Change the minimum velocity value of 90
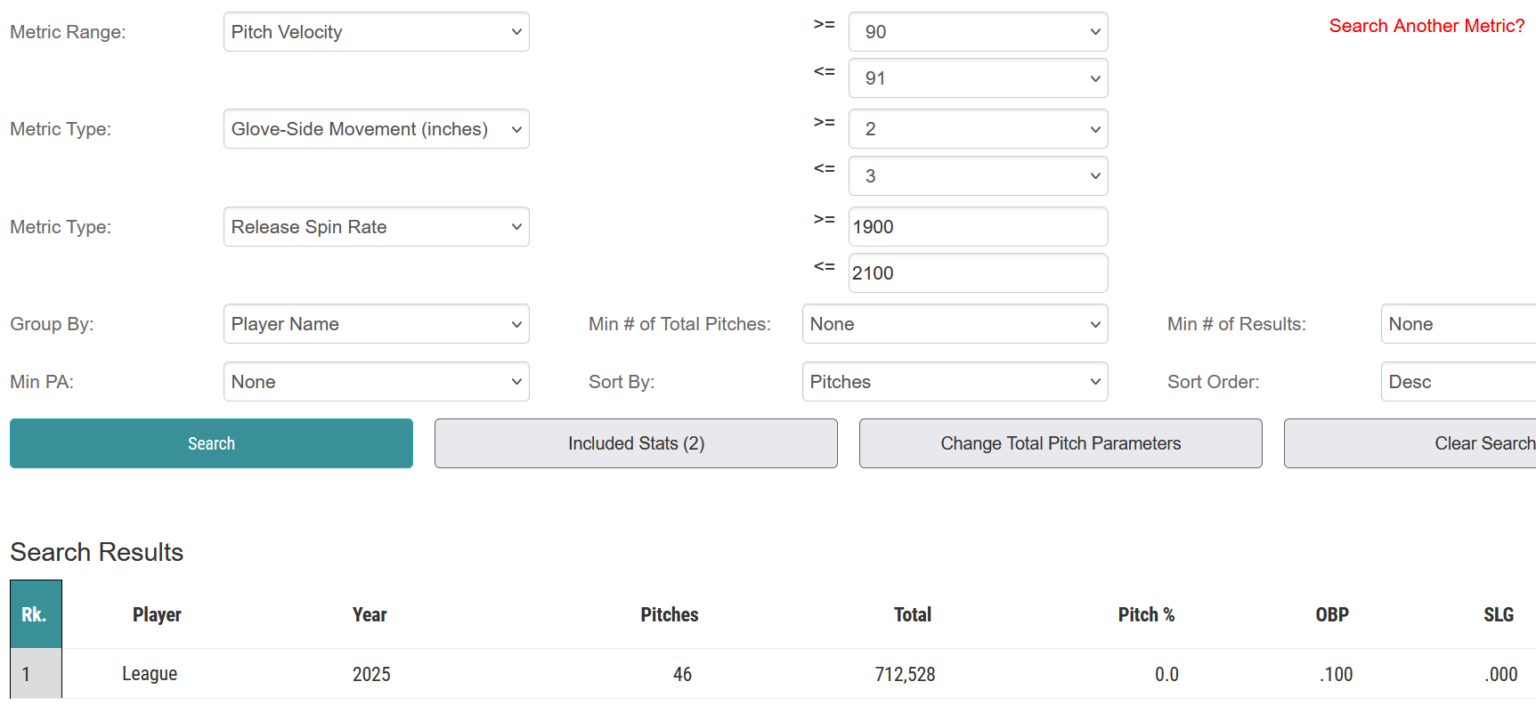The image size is (1536, 714). click(x=977, y=32)
